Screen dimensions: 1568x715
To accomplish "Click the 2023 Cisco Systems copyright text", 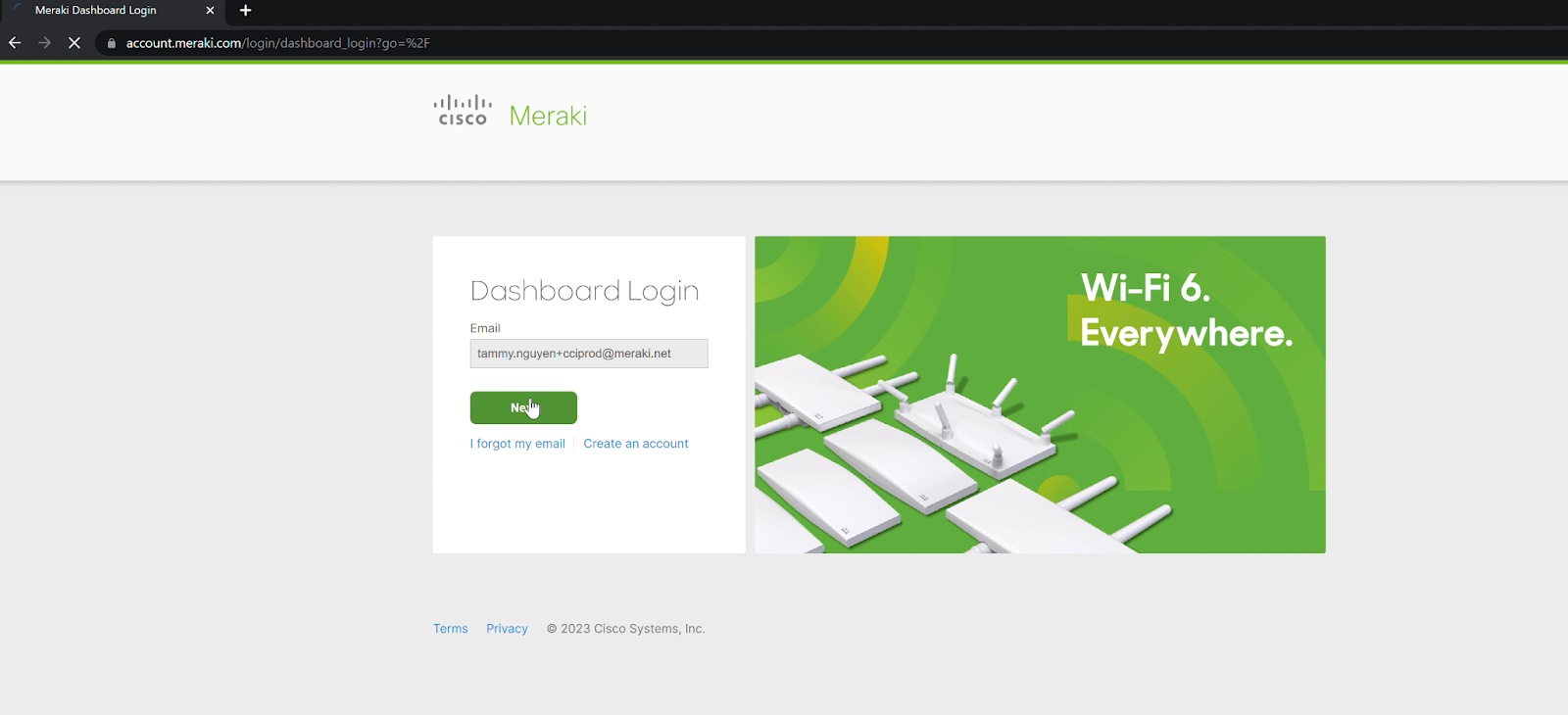I will tap(626, 629).
